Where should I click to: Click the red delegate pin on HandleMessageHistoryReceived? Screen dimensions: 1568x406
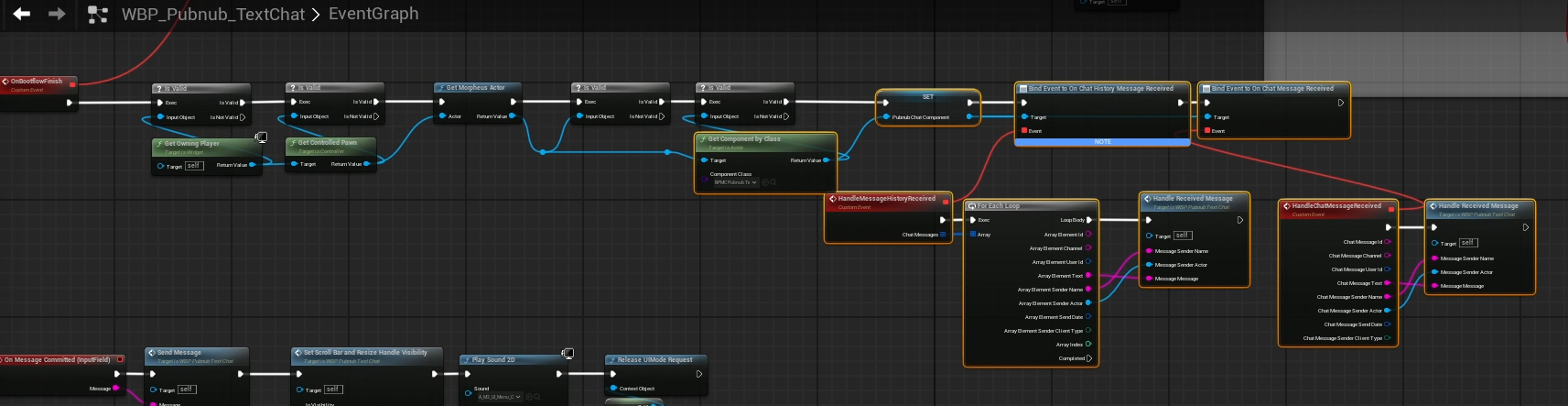[x=946, y=202]
